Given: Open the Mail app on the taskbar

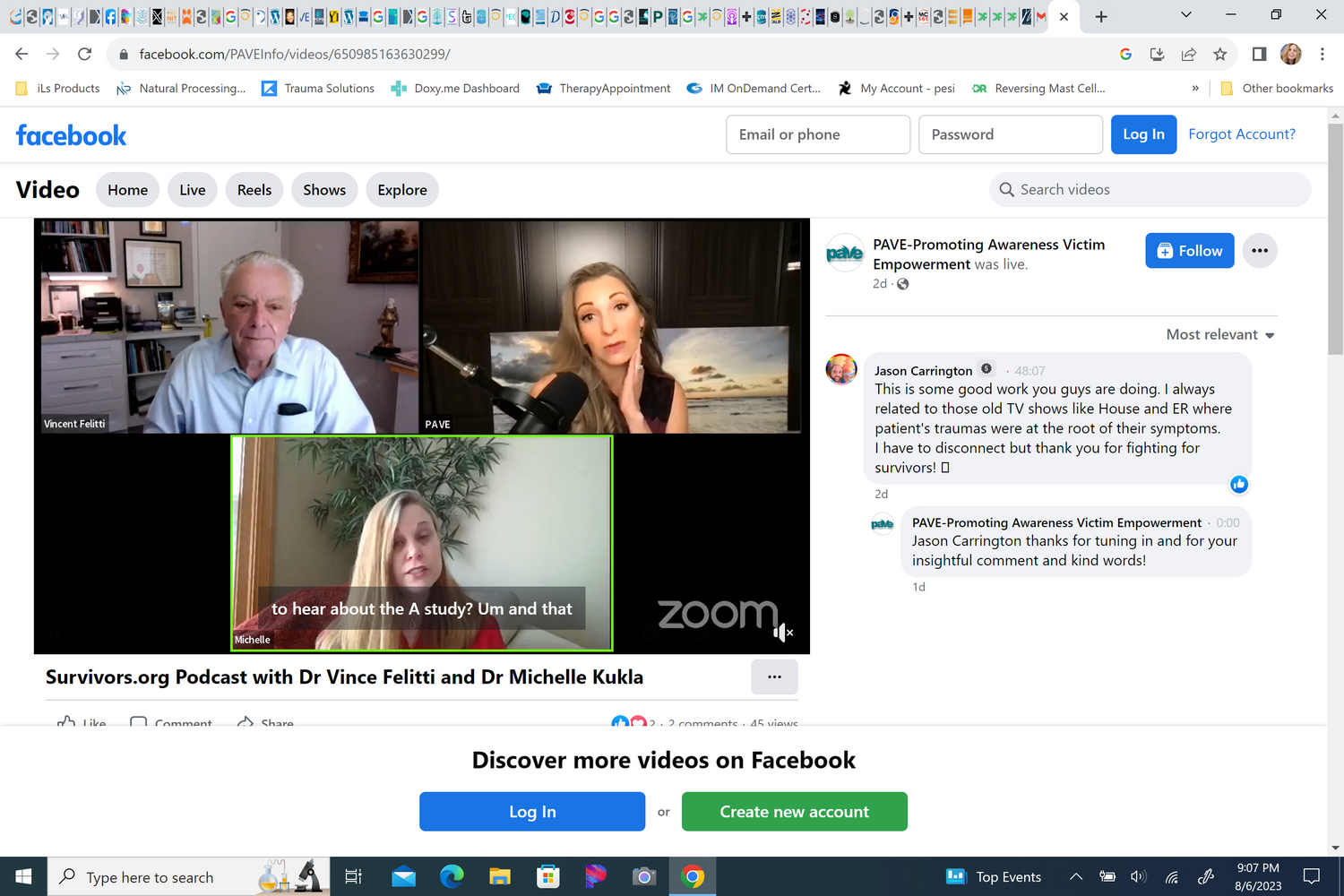Looking at the screenshot, I should tap(403, 876).
